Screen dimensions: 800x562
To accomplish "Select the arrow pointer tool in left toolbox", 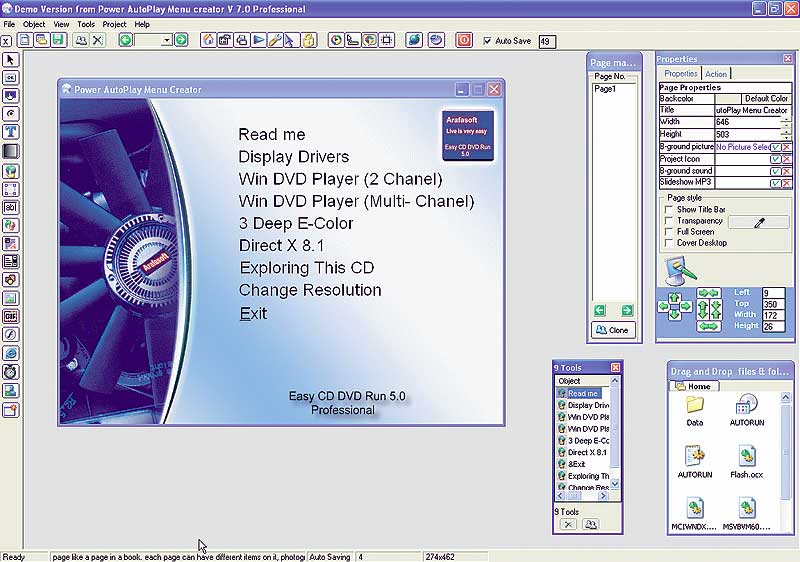I will coord(11,60).
